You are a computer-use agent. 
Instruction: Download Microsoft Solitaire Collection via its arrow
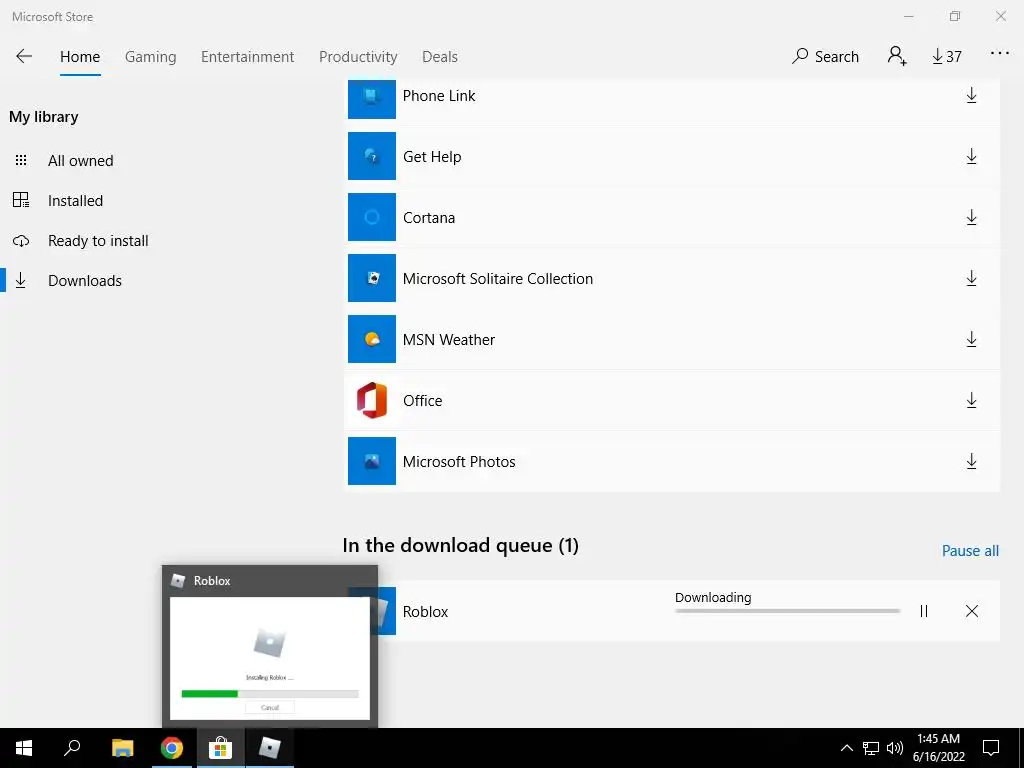971,278
